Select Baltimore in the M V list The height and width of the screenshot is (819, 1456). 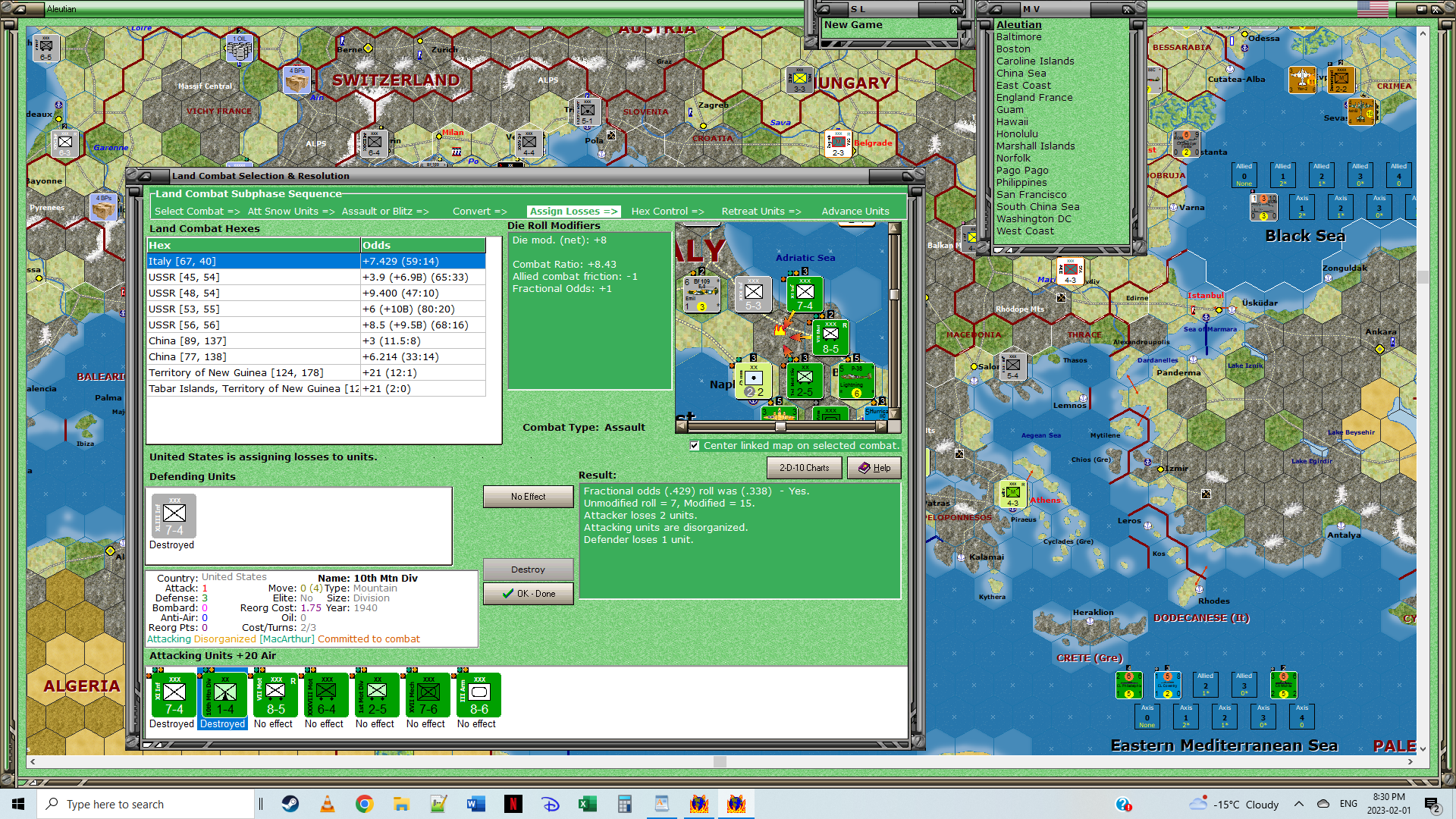pyautogui.click(x=1018, y=36)
